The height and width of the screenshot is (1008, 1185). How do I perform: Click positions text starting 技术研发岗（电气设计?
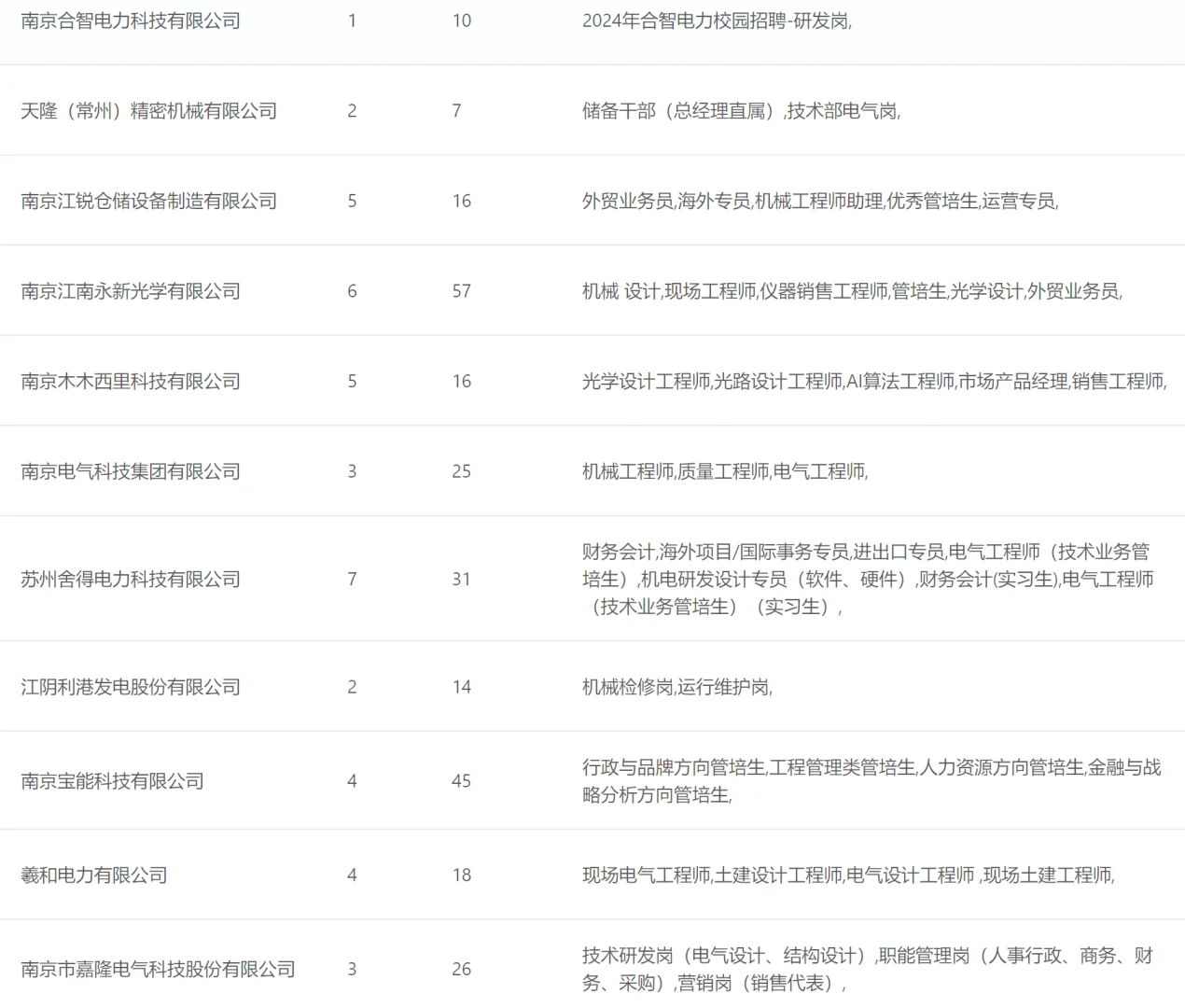(x=868, y=969)
